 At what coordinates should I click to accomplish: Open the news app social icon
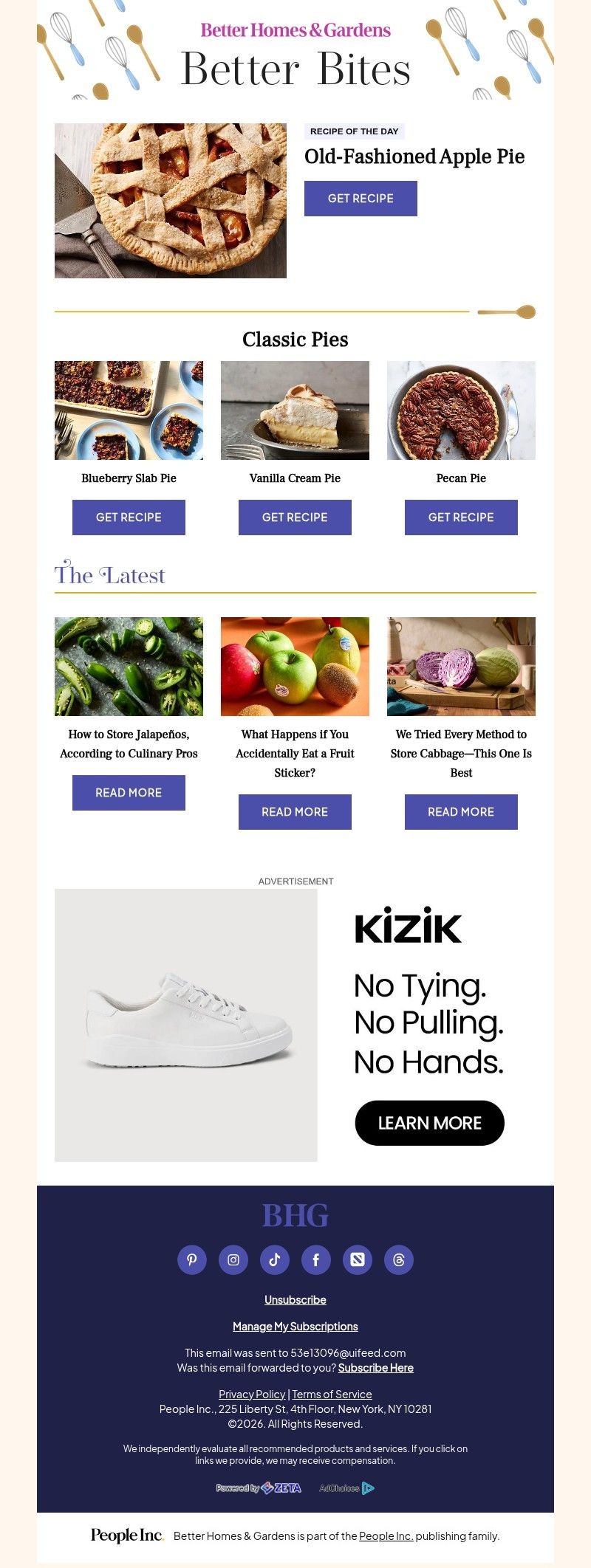click(357, 1260)
